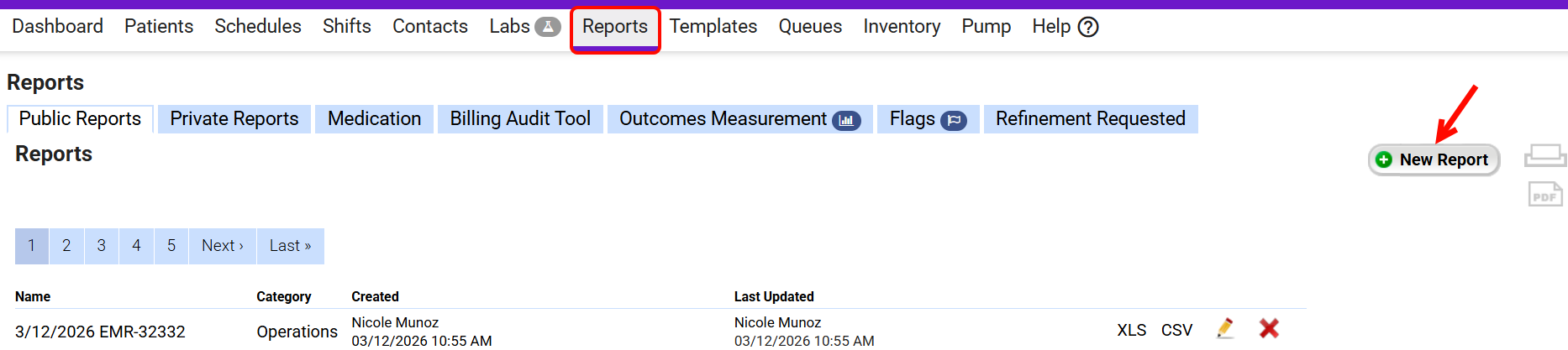Delete report 3/12/2026 EMR-32332 with red X
The width and height of the screenshot is (1568, 350).
point(1269,328)
